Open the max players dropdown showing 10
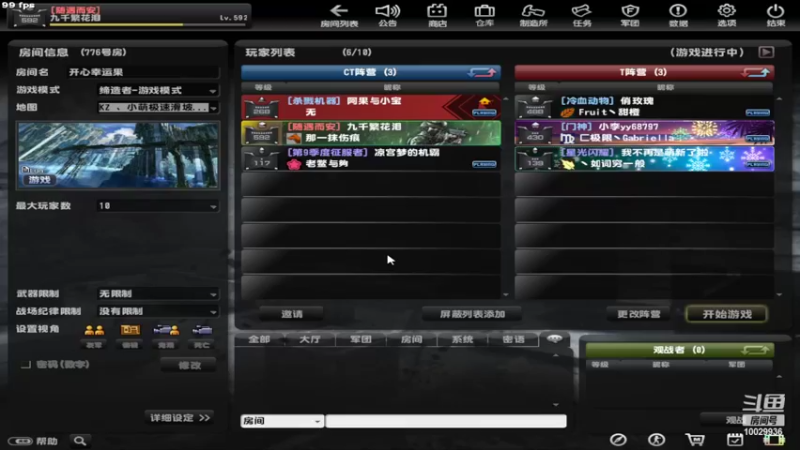This screenshot has width=800, height=450. [158, 206]
